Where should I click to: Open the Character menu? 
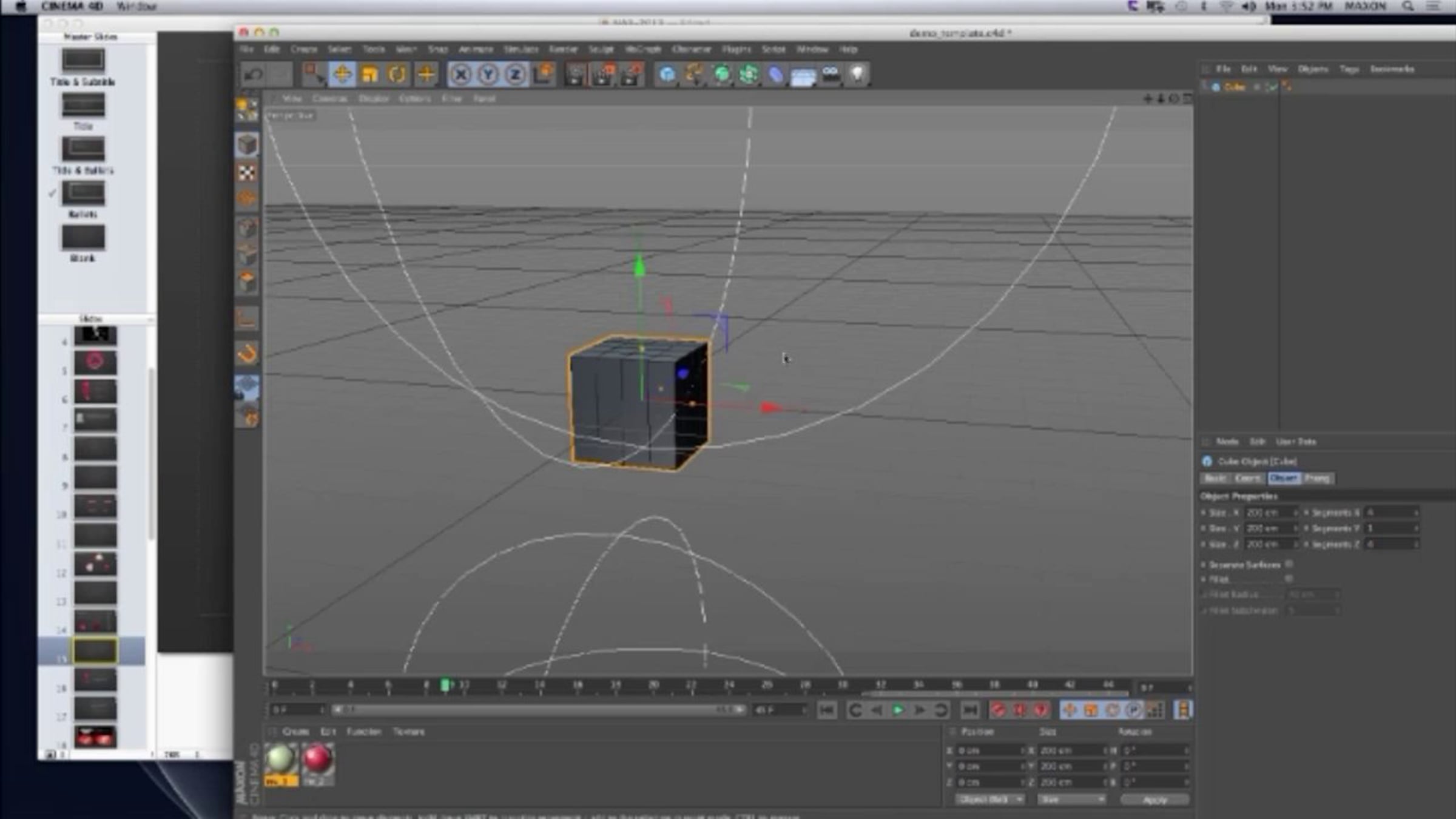(x=692, y=49)
